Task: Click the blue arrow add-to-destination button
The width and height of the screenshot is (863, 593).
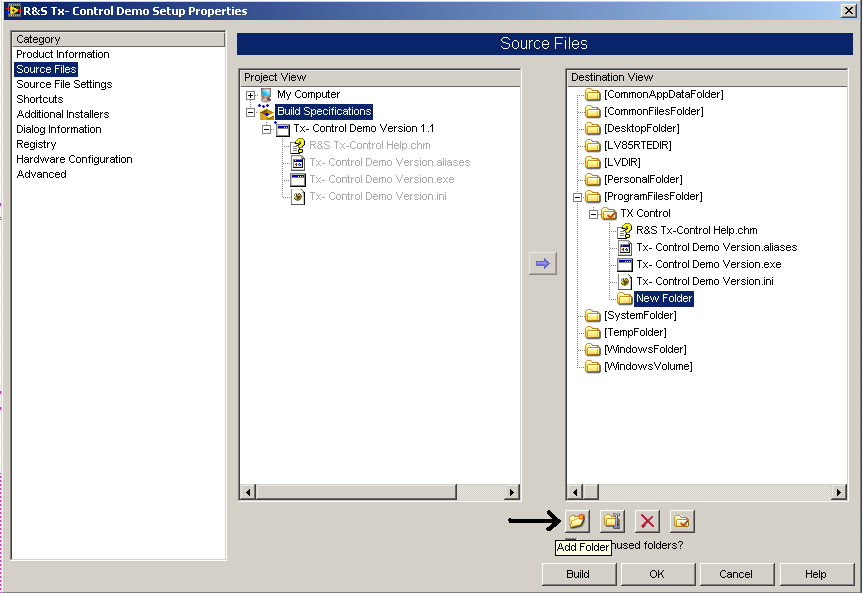Action: tap(543, 264)
